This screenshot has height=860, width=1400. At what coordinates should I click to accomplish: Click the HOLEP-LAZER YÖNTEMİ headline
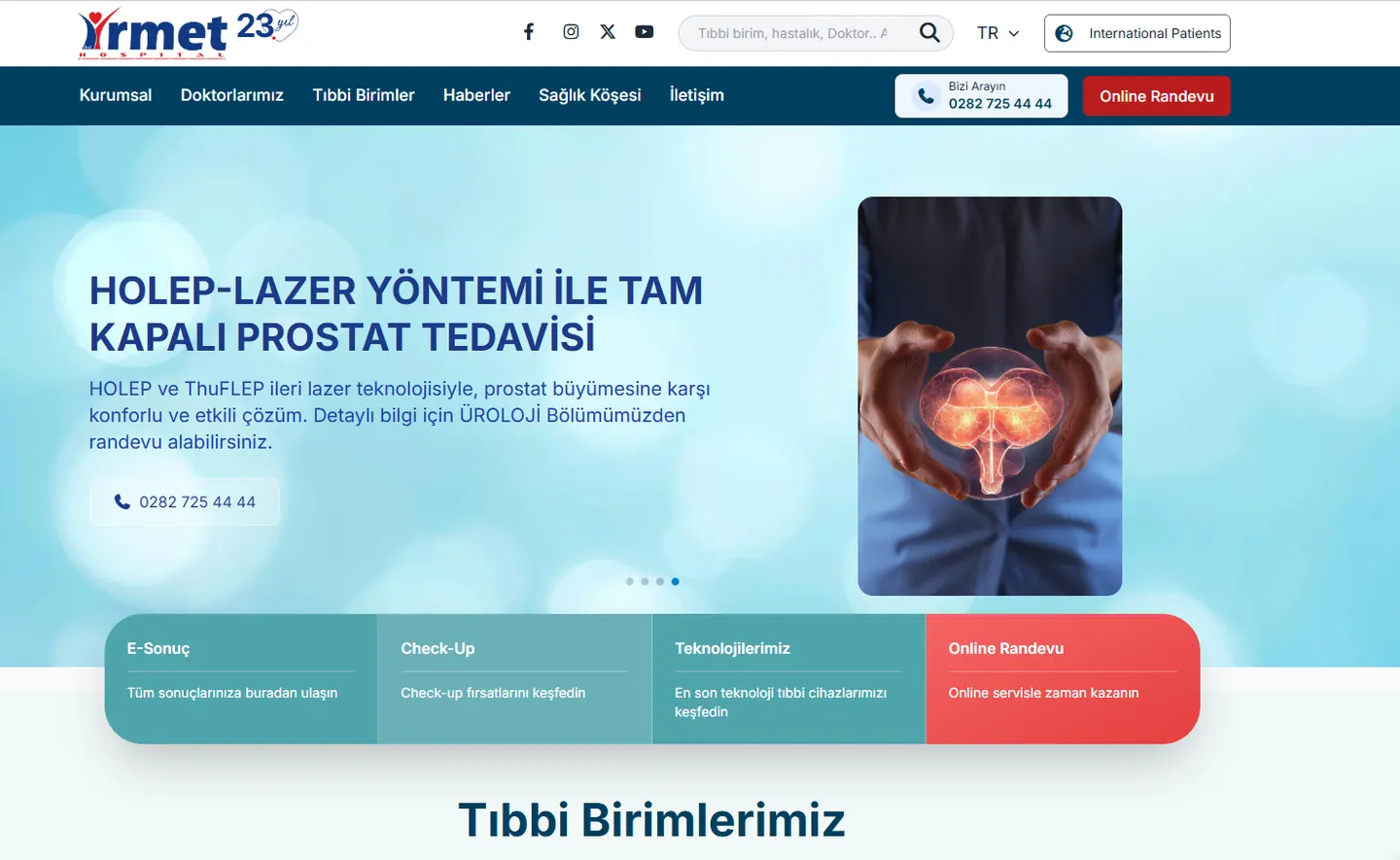(x=396, y=314)
